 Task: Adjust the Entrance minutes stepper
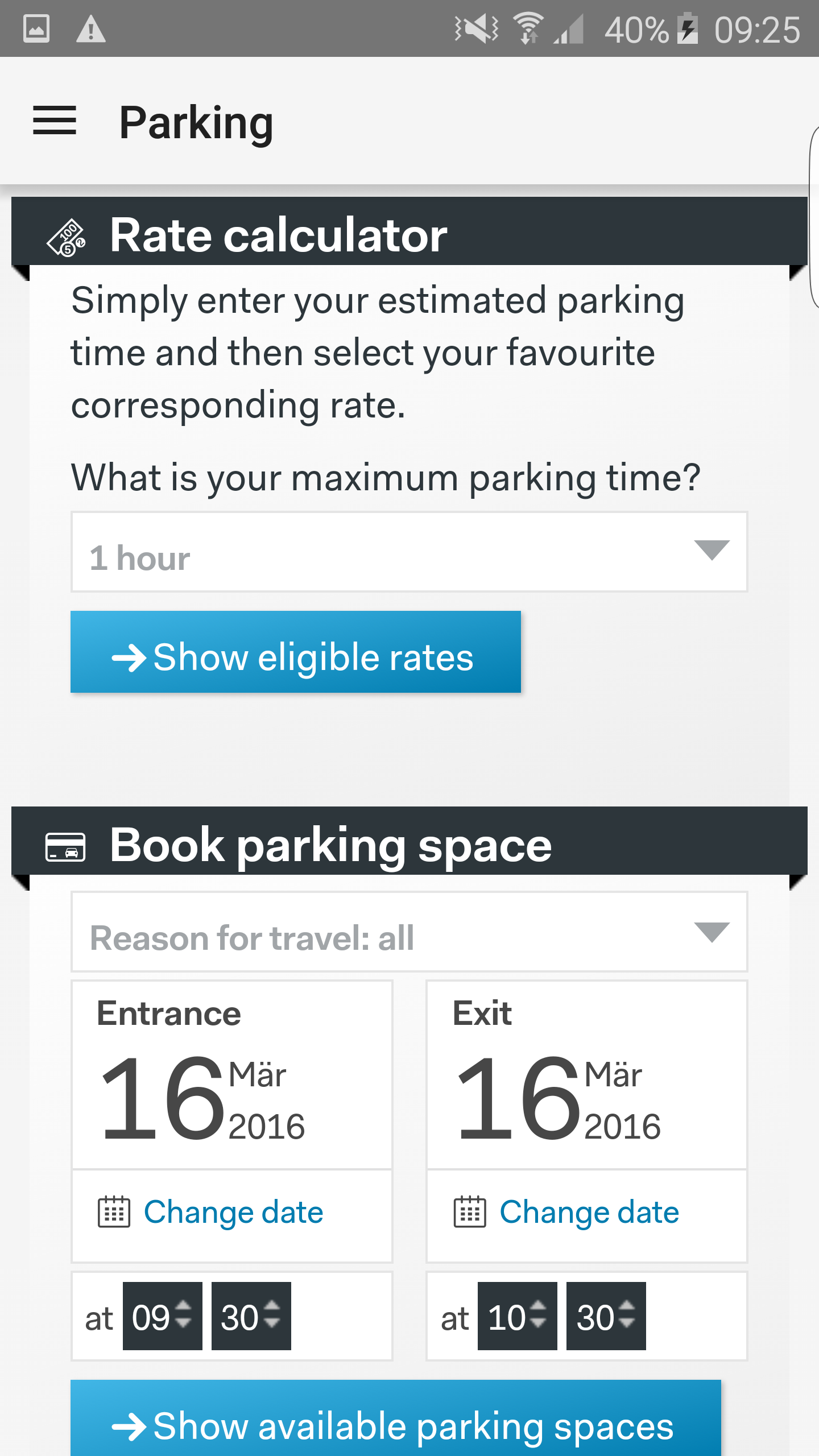pos(251,1316)
